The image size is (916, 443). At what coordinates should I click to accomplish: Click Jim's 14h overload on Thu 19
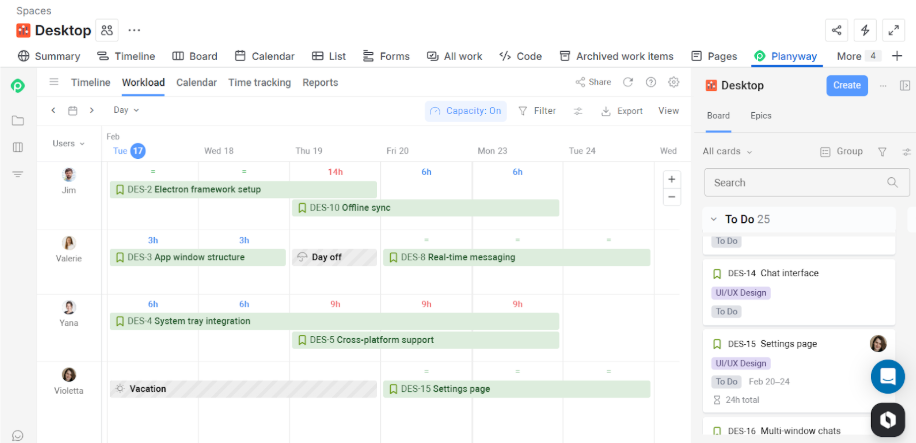(x=335, y=172)
